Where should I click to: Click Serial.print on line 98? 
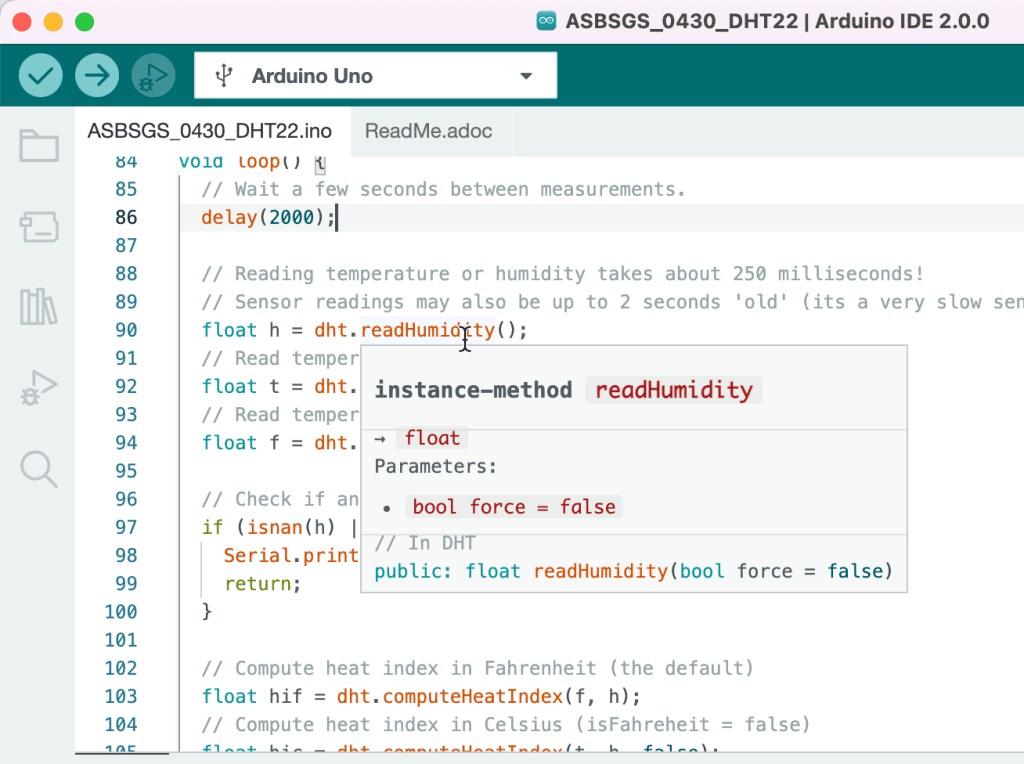[291, 556]
